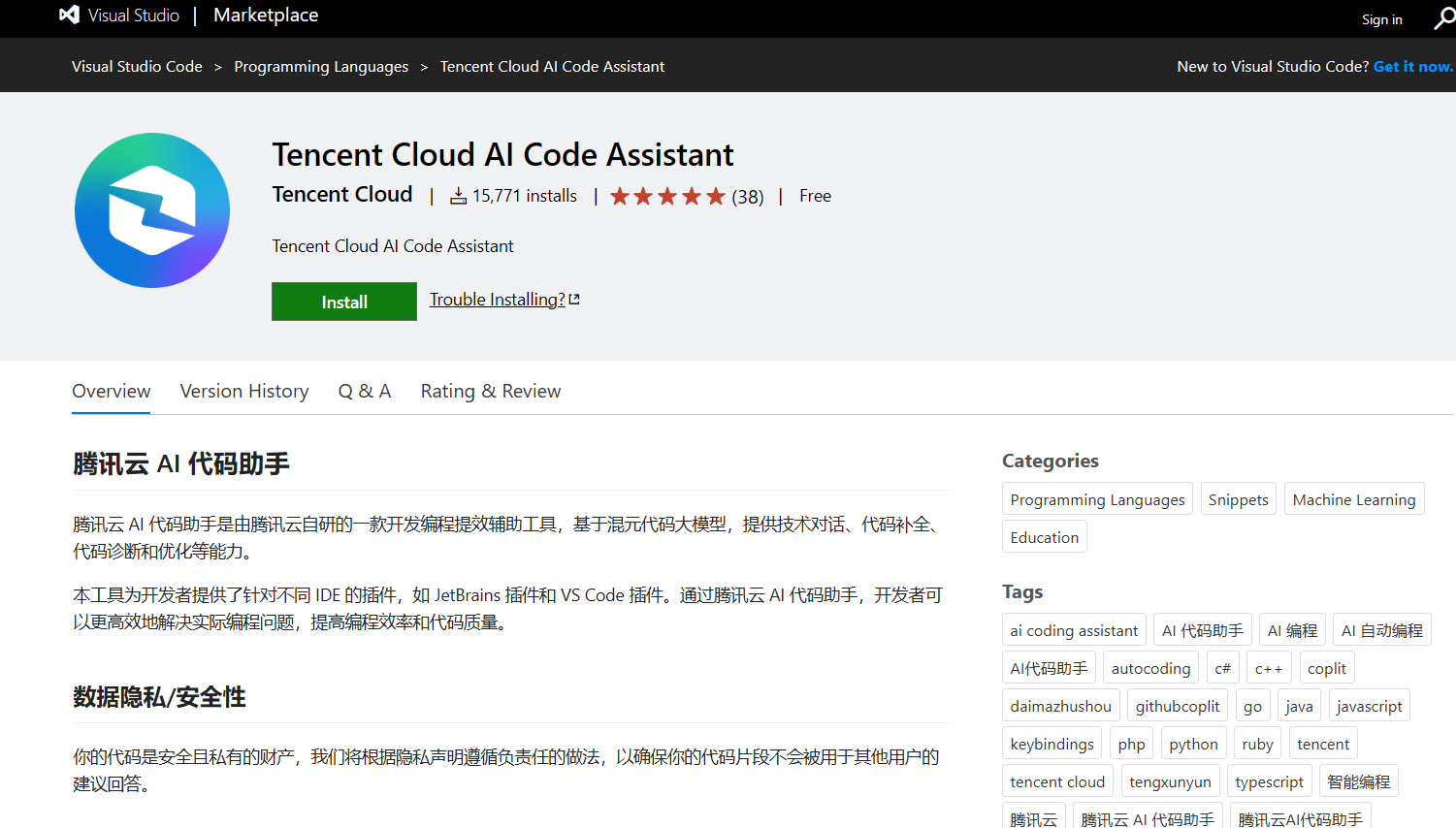Click the (38) review count
Screen dimensions: 1456x828
coord(748,197)
